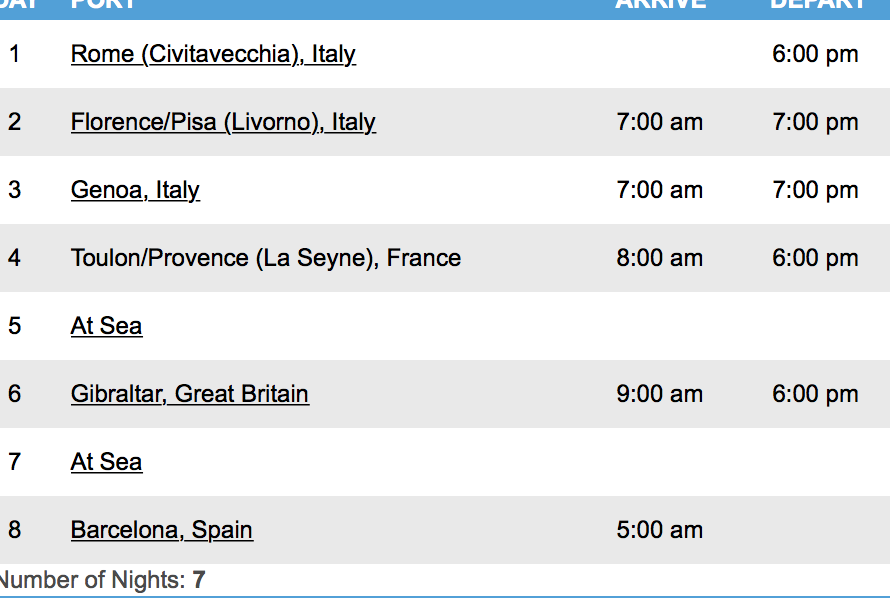Open the Barcelona, Spain port link
This screenshot has height=598, width=890.
click(162, 530)
